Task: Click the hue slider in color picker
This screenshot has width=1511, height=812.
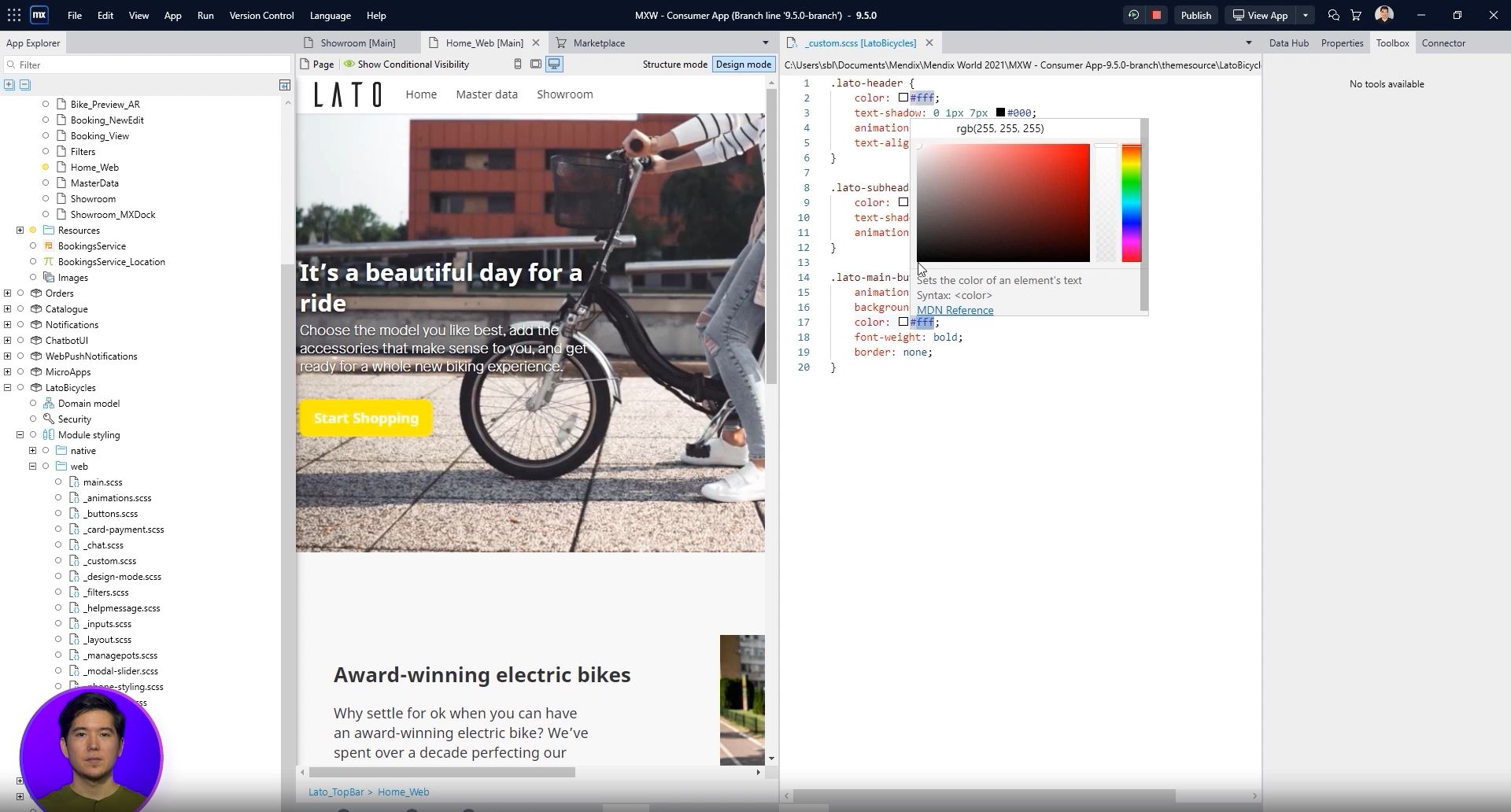Action: tap(1131, 203)
